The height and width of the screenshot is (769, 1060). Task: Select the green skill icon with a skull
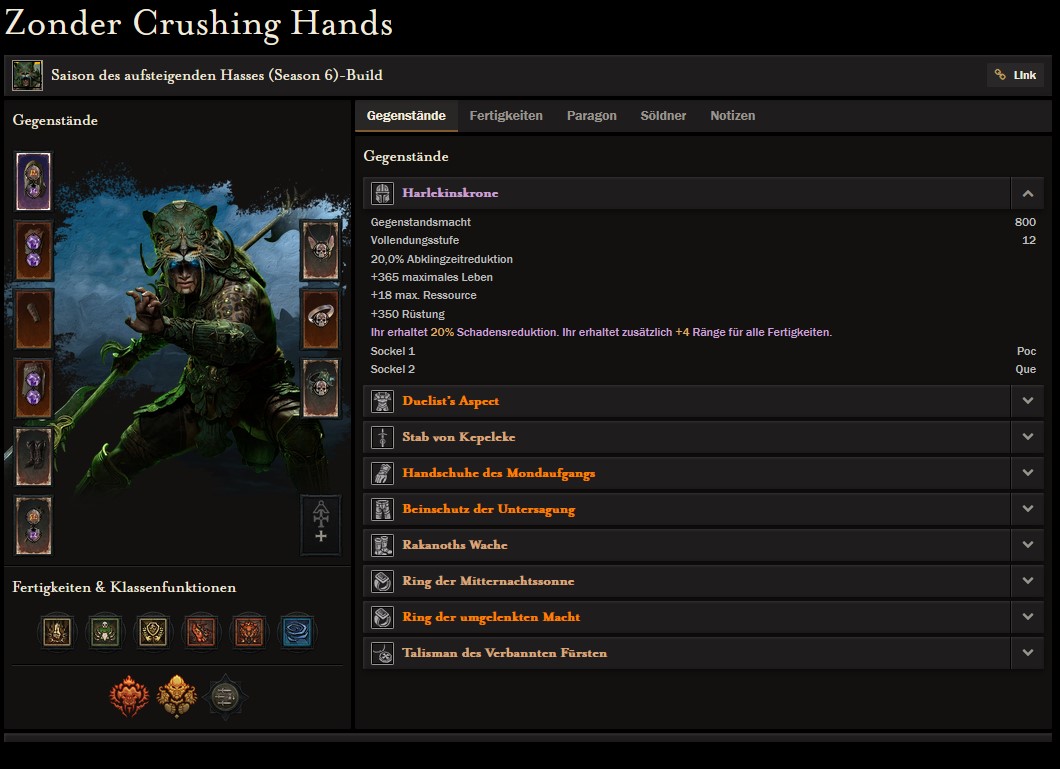click(x=105, y=632)
